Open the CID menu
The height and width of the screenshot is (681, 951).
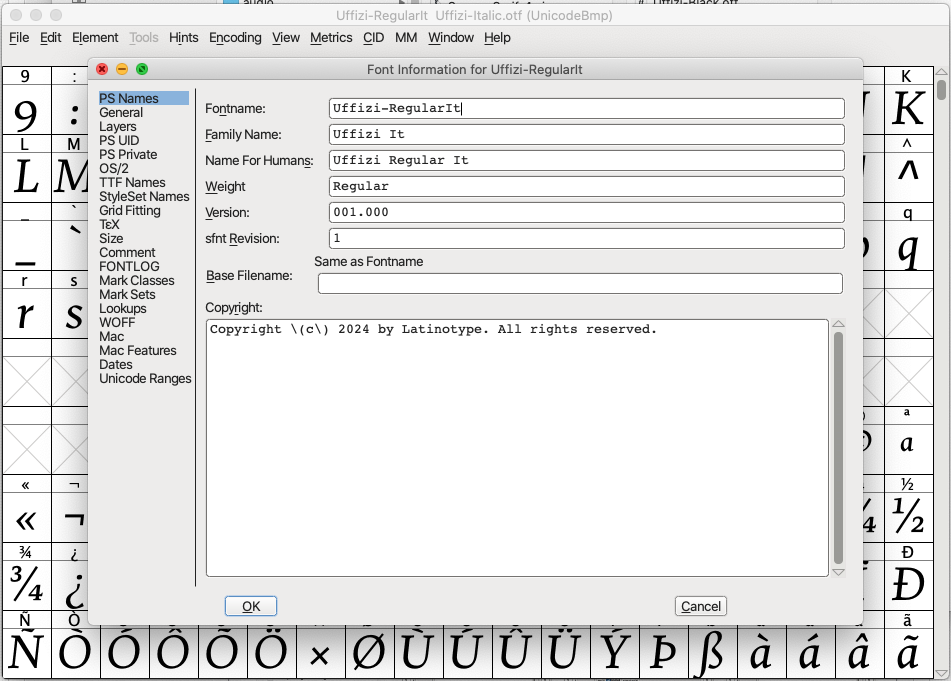coord(373,38)
